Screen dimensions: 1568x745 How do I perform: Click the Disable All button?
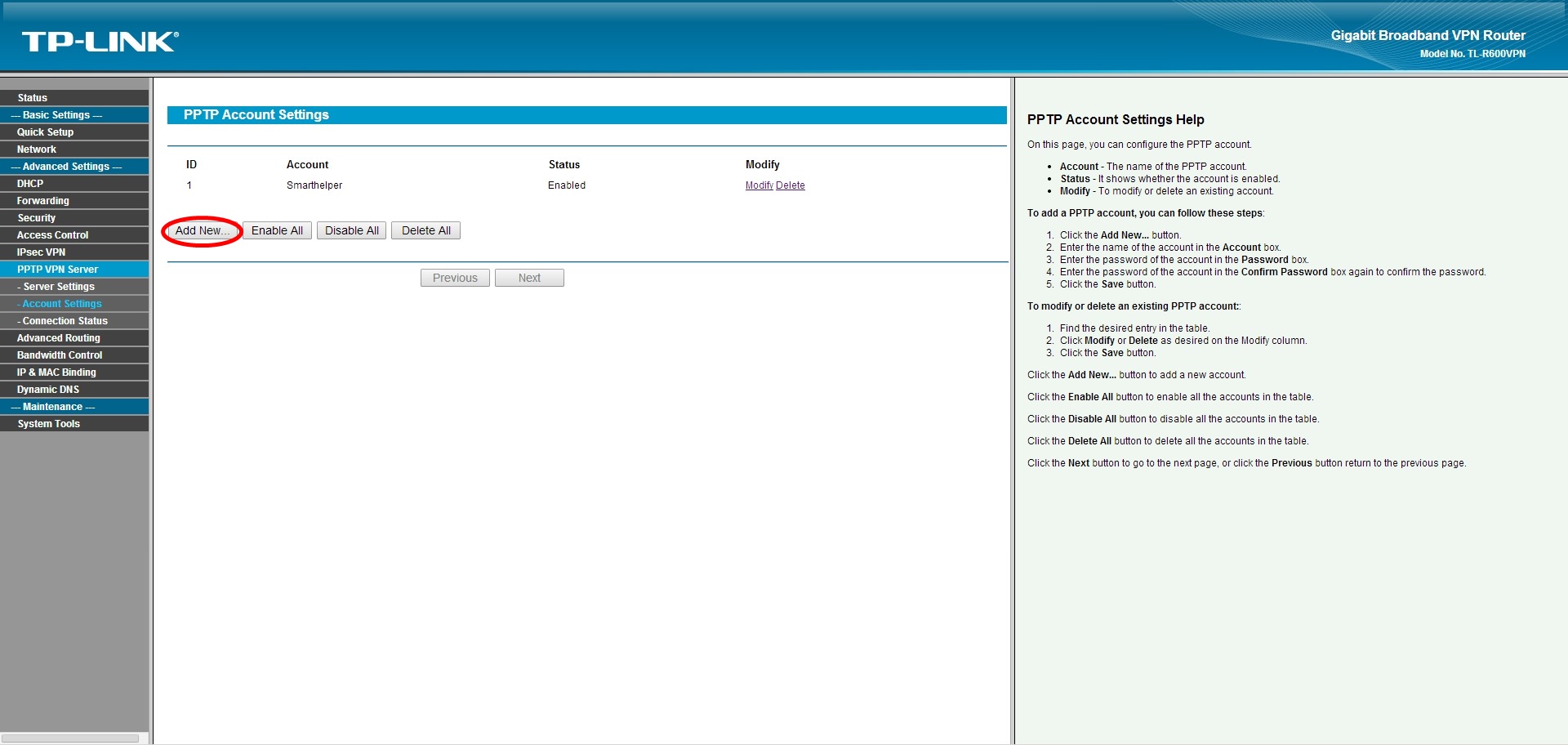[351, 230]
